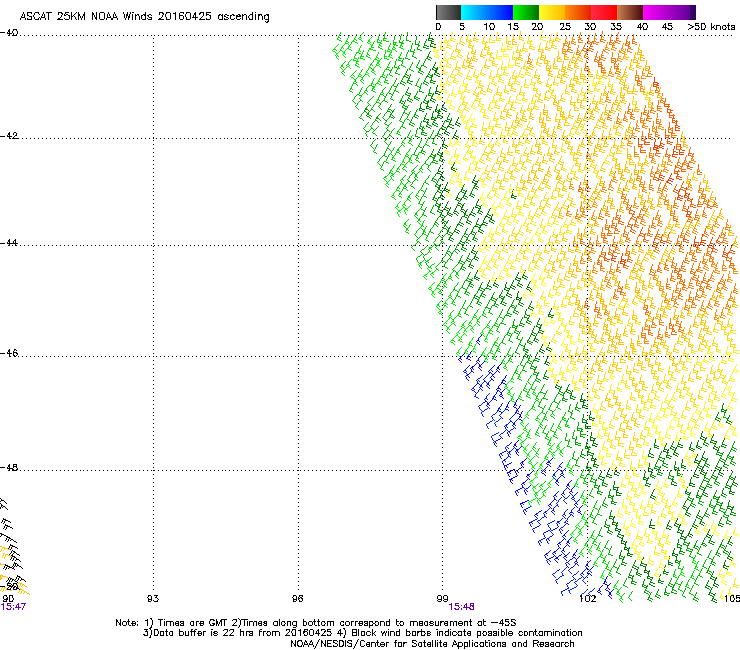Click the cyan-blue 5-15 knots color band
The image size is (740, 650).
pyautogui.click(x=487, y=12)
